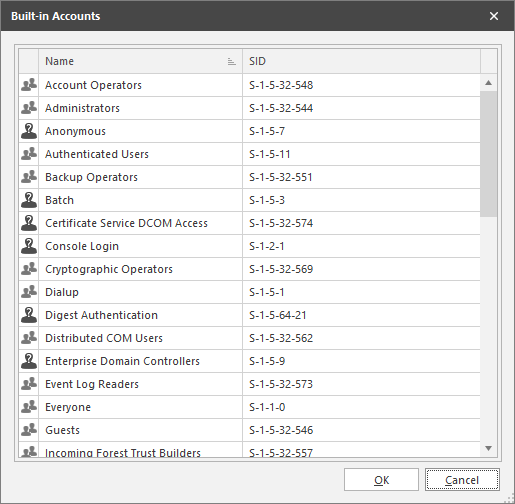Screen dimensions: 515x504
Task: Click SID cell S-1-5-1
Action: 361,292
